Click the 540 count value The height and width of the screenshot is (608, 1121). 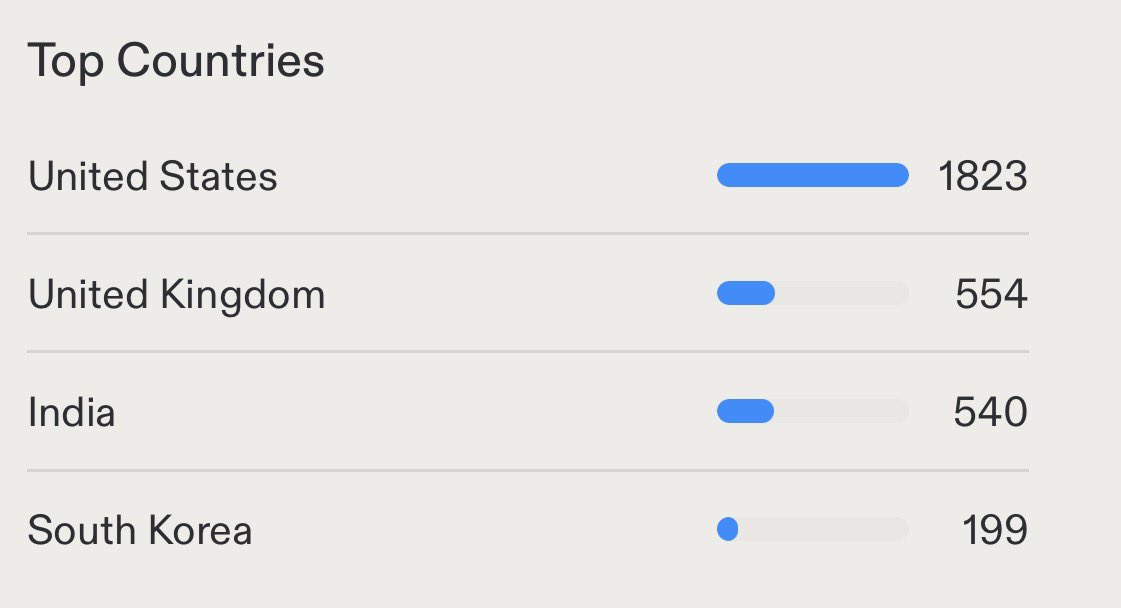click(990, 412)
